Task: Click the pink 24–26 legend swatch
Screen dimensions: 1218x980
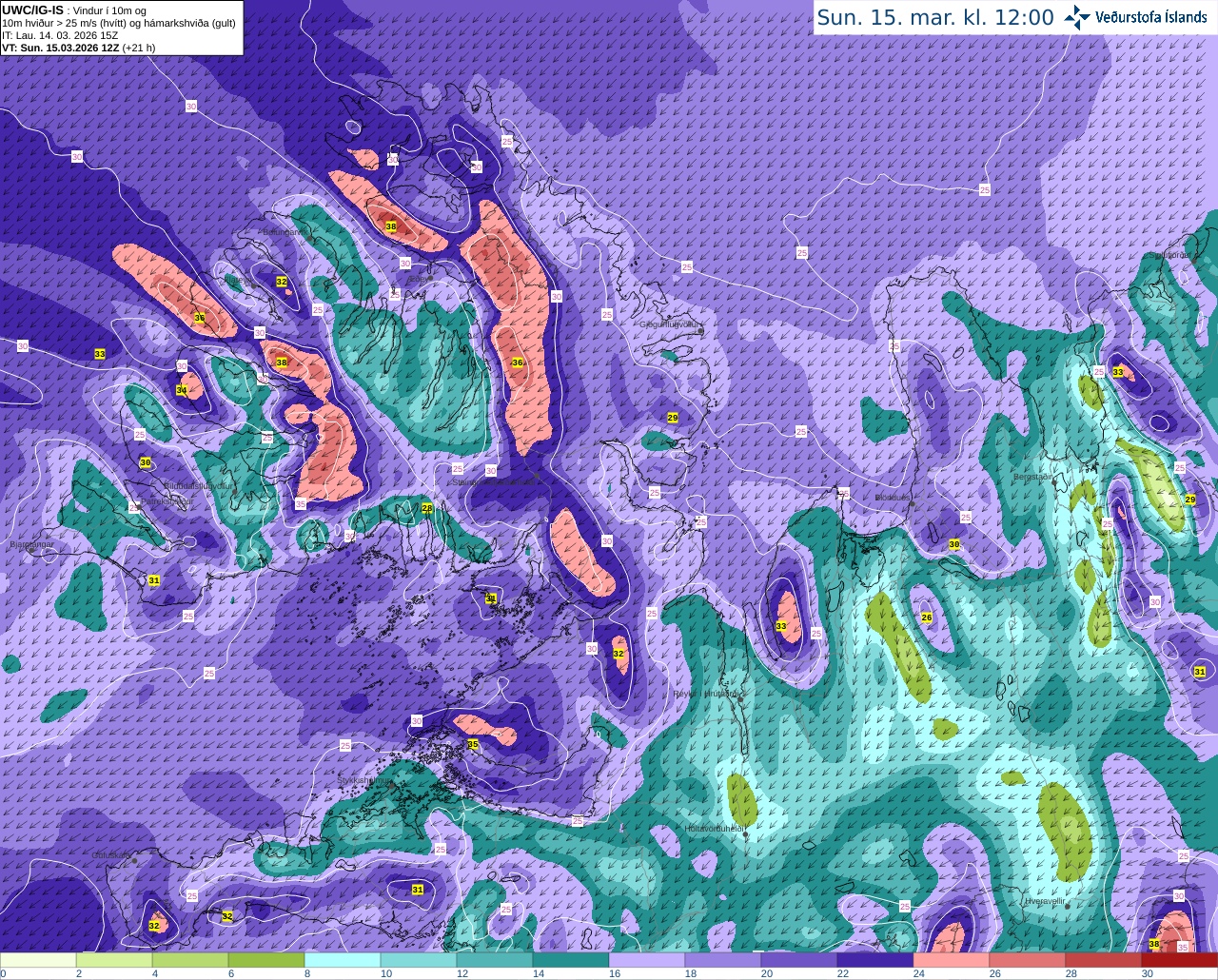Action: (952, 960)
